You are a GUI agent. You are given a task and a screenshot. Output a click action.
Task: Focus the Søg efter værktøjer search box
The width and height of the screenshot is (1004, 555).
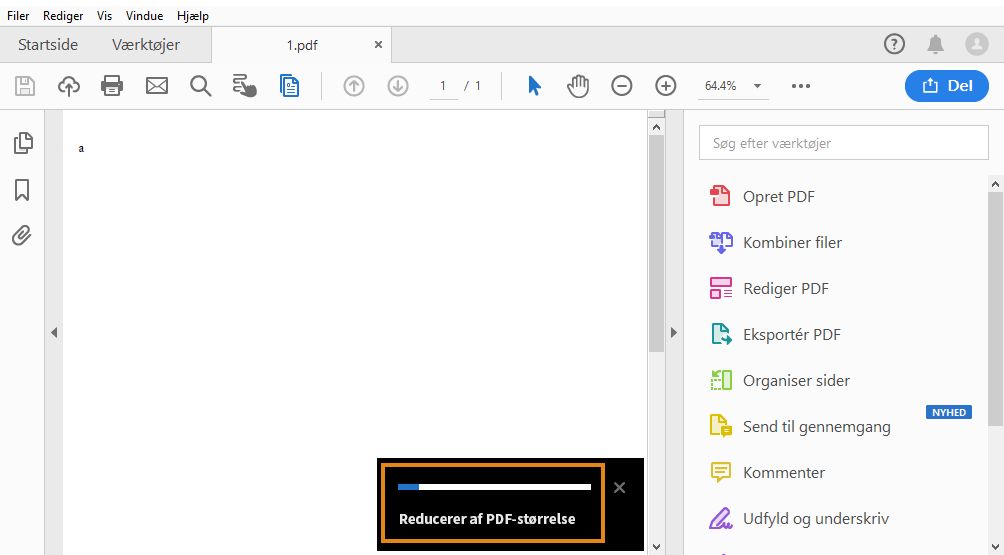click(843, 143)
